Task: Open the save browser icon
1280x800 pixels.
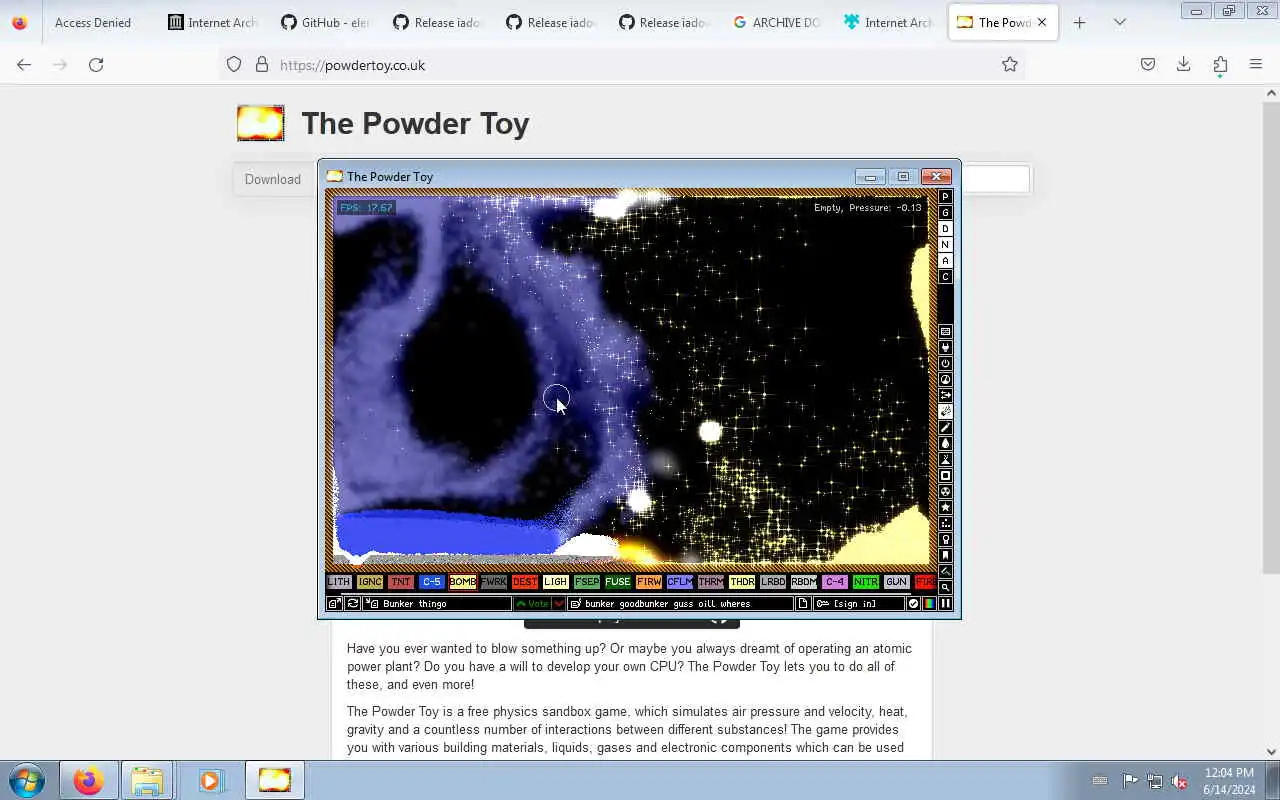Action: click(x=334, y=603)
